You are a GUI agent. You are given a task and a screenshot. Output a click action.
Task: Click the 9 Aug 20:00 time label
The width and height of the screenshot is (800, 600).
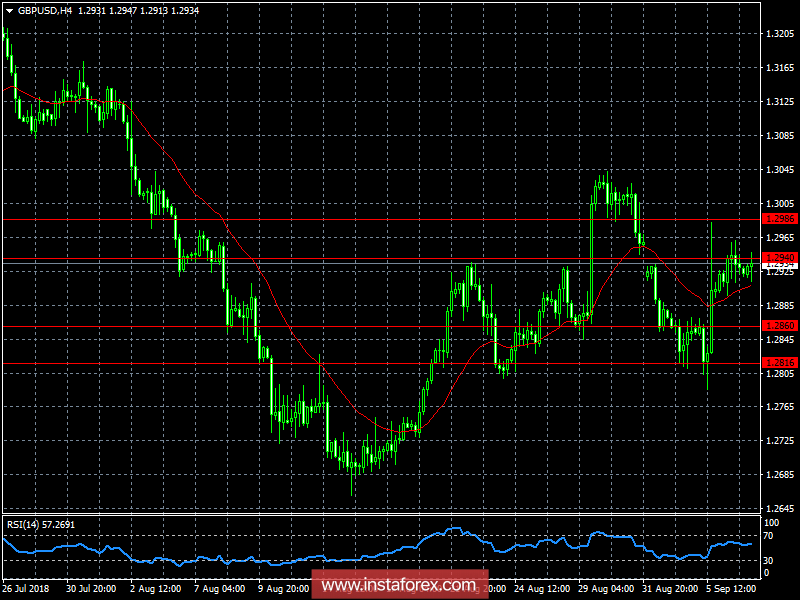tap(284, 588)
